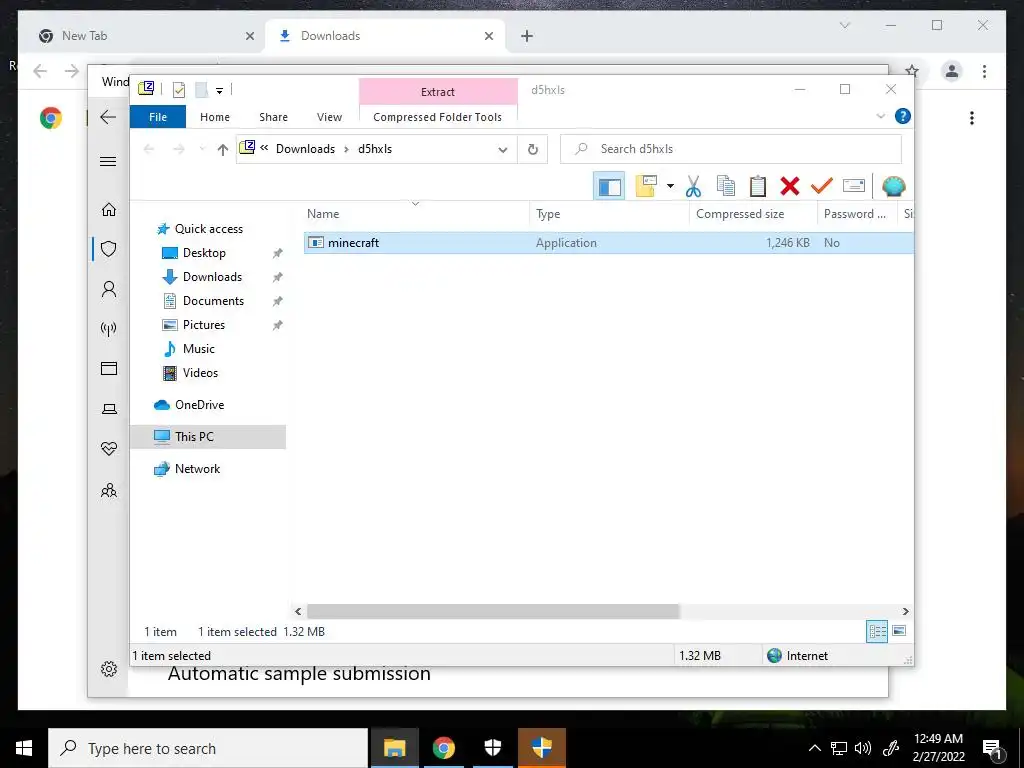This screenshot has height=768, width=1024.
Task: Select Videos in the navigation pane
Action: pyautogui.click(x=200, y=373)
